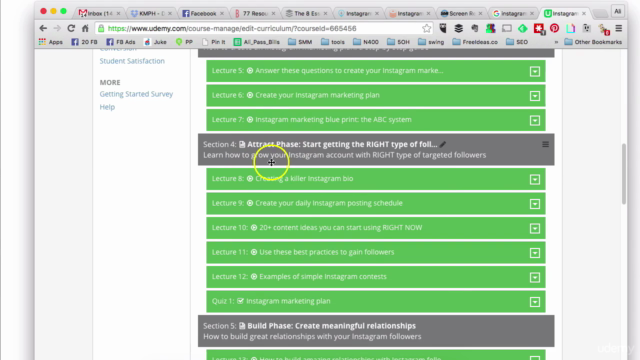640x360 pixels.
Task: Click the quiz checkmark icon in Quiz 1
Action: (x=240, y=301)
